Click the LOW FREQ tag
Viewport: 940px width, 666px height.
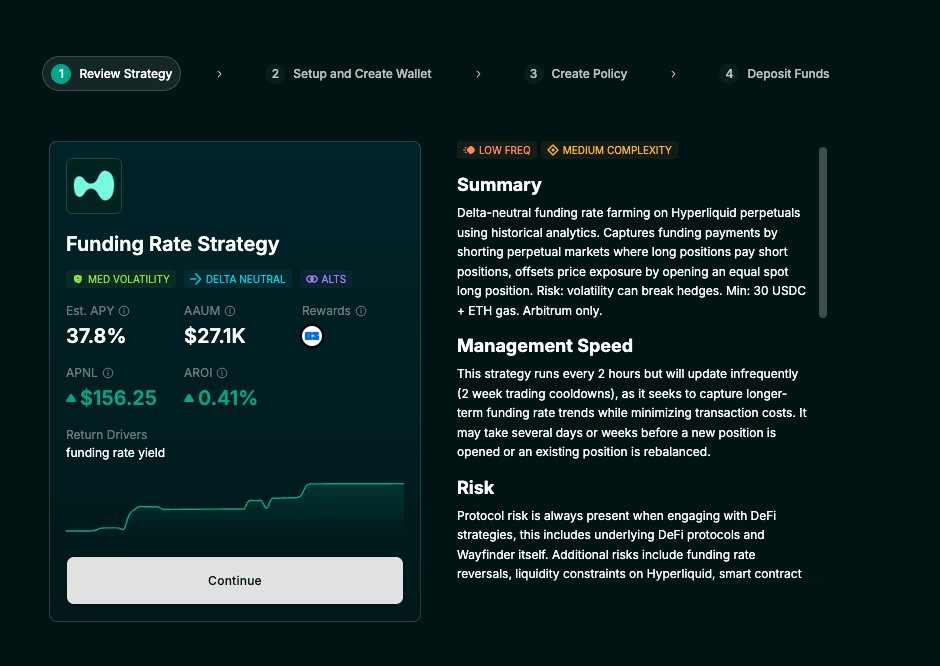496,150
